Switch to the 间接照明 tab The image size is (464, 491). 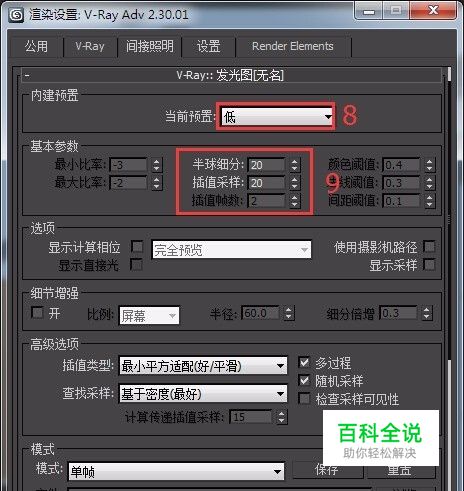coord(150,46)
